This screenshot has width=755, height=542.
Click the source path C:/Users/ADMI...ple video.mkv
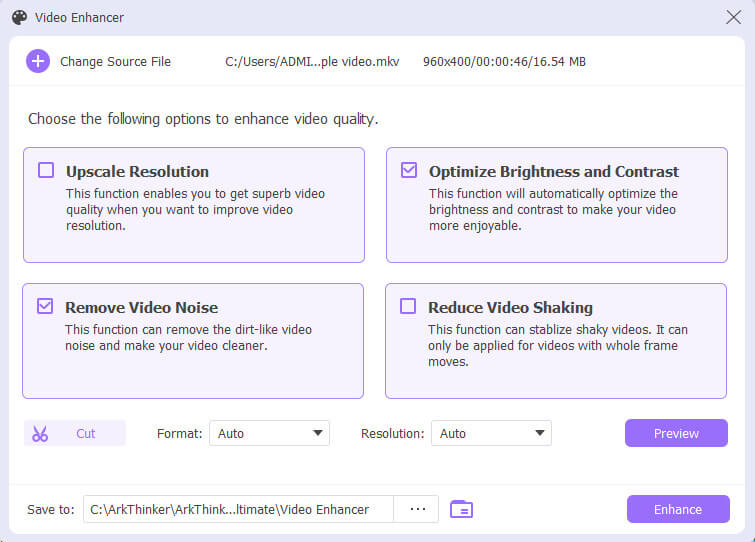[x=312, y=62]
